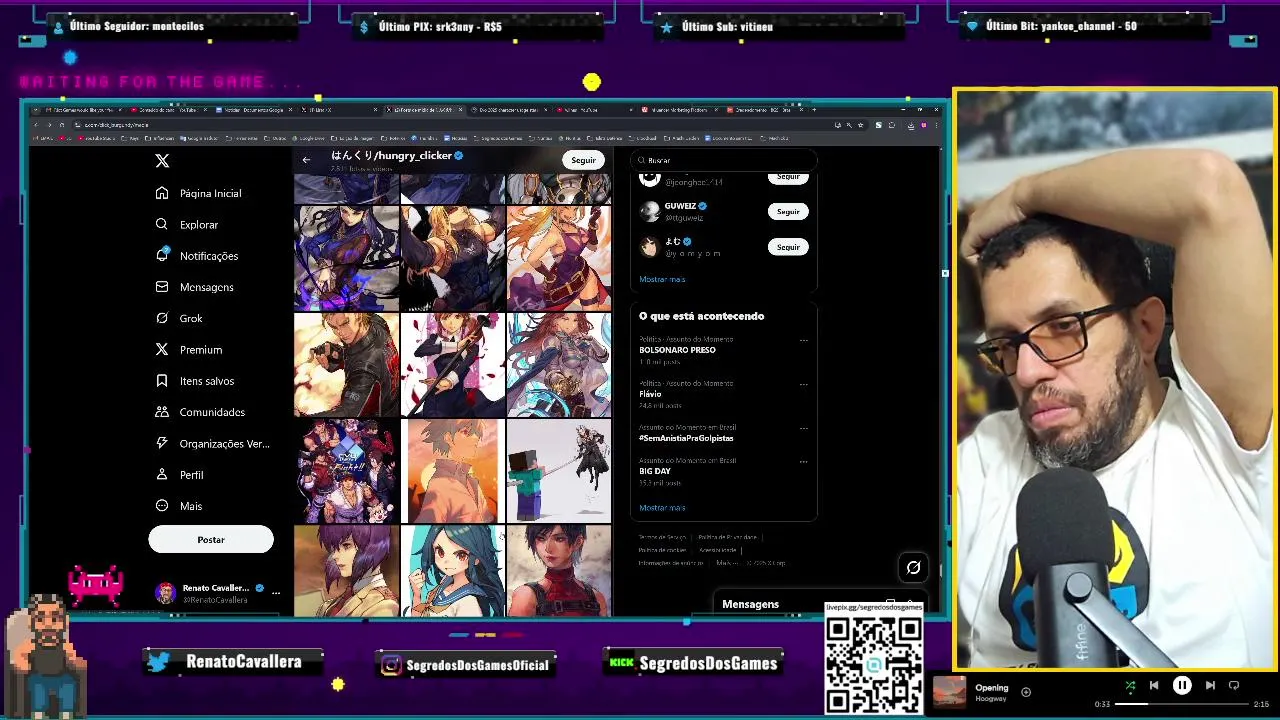Image resolution: width=1280 pixels, height=720 pixels.
Task: Click Mostrar mais under follow suggestions
Action: pyautogui.click(x=662, y=279)
